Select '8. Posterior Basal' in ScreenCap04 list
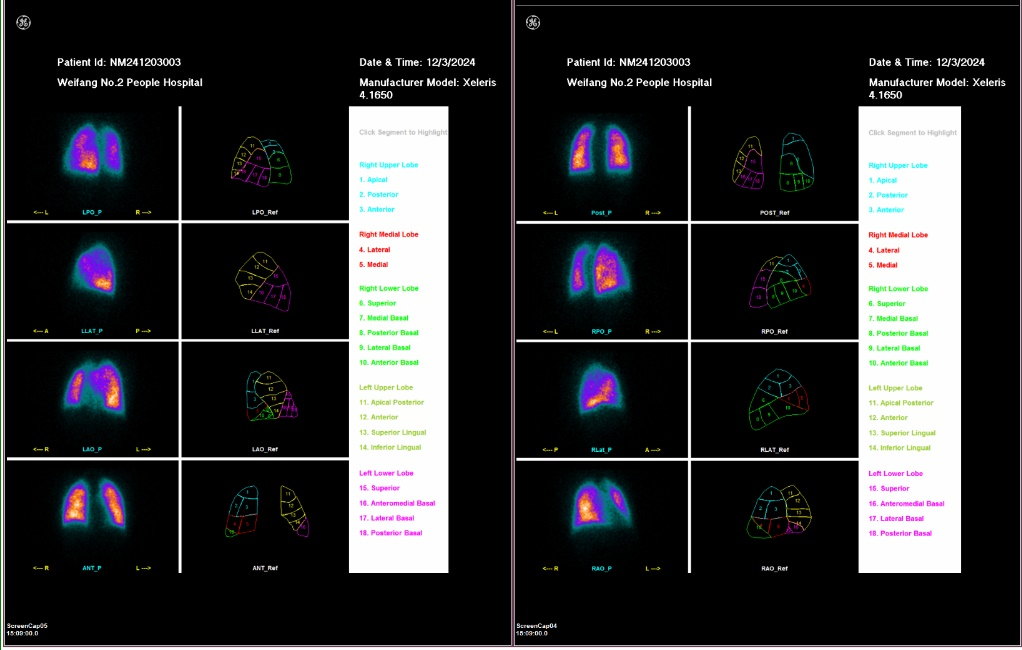 898,333
